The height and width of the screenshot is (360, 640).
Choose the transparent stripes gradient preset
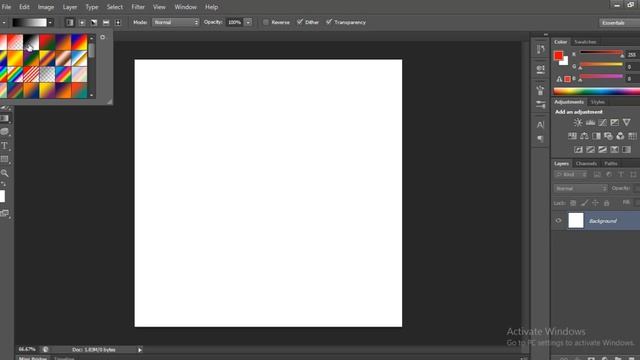pos(31,74)
